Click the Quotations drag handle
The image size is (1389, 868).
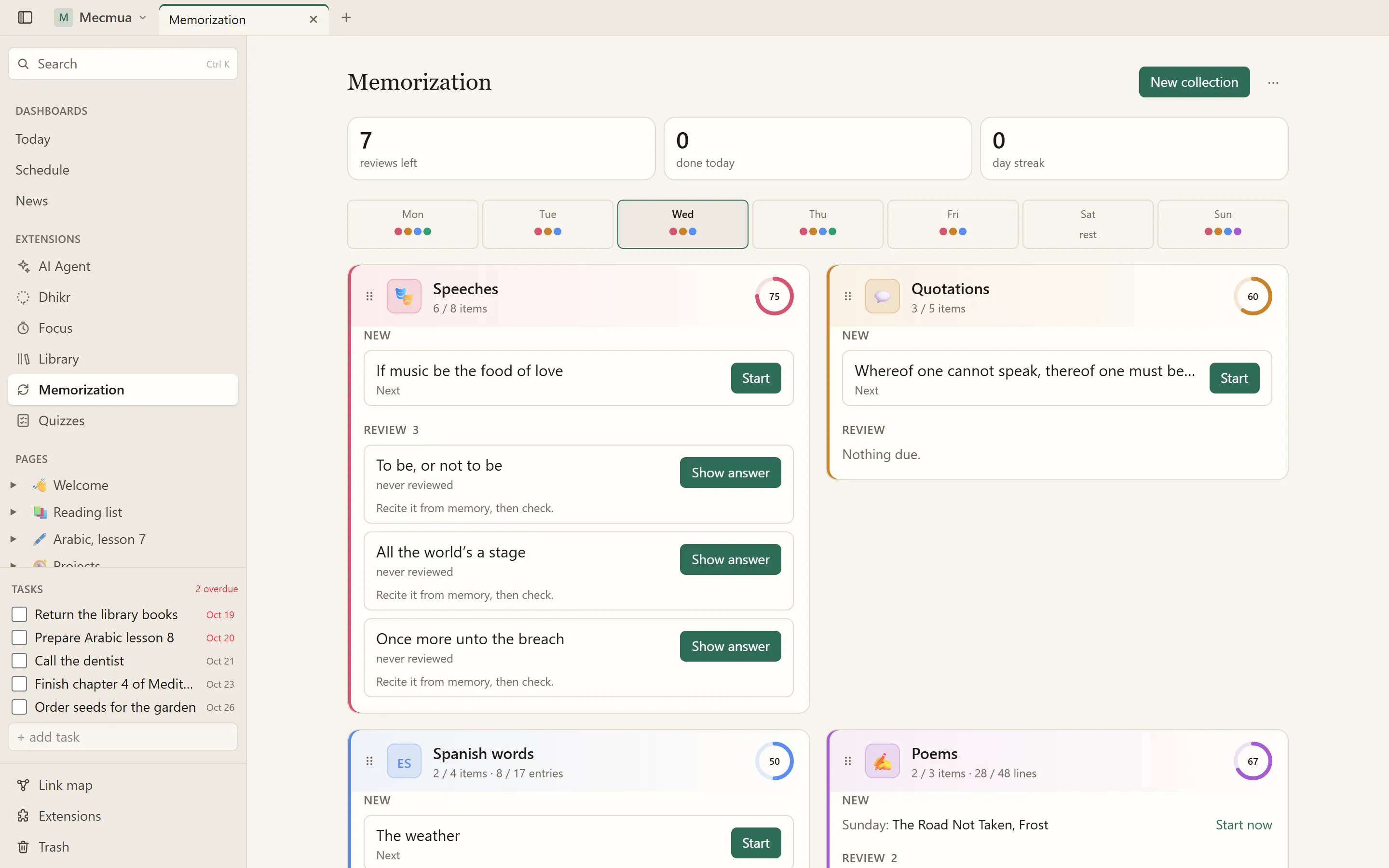pos(848,296)
